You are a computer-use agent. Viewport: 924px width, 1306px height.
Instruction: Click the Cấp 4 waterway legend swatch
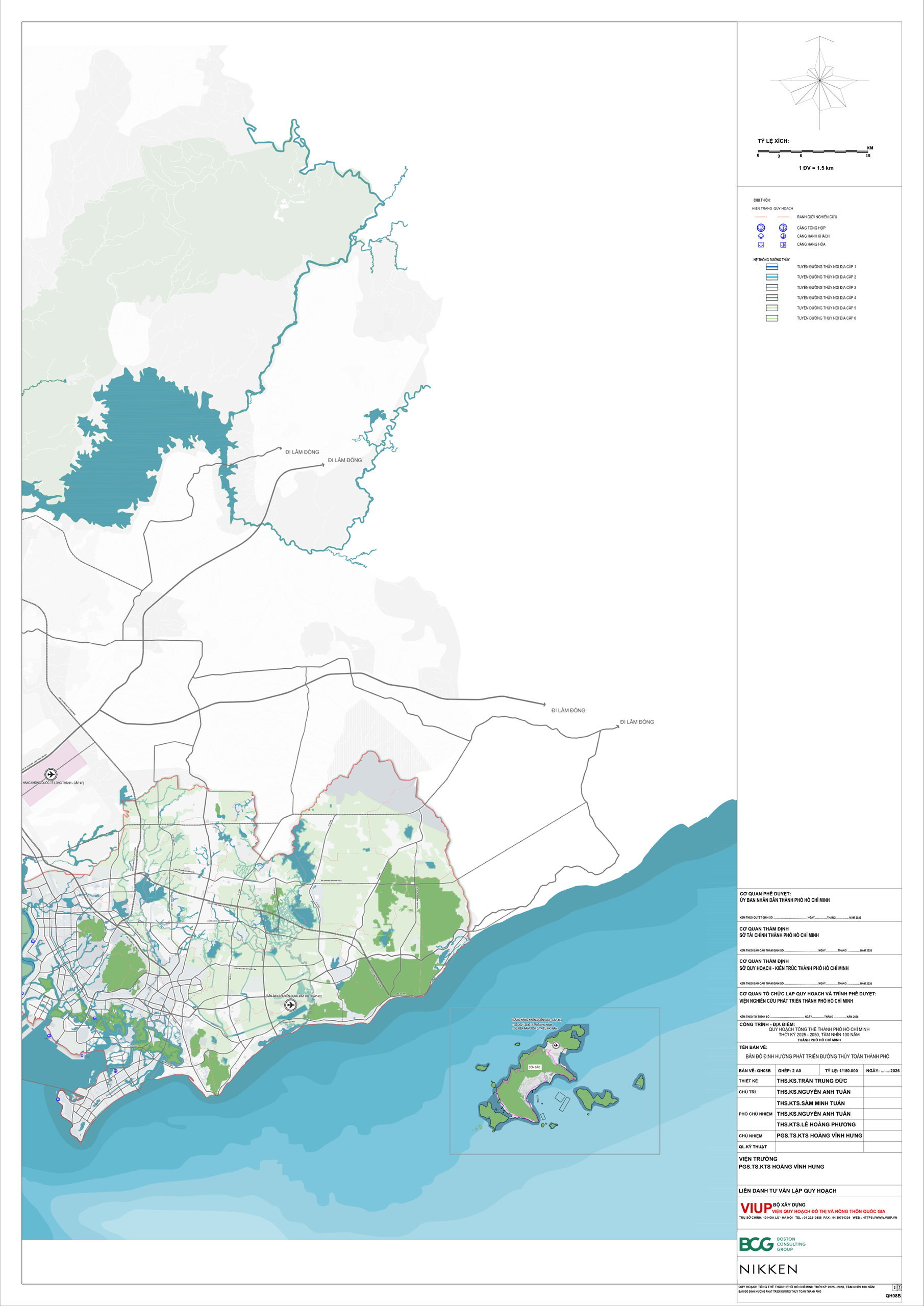(x=772, y=297)
